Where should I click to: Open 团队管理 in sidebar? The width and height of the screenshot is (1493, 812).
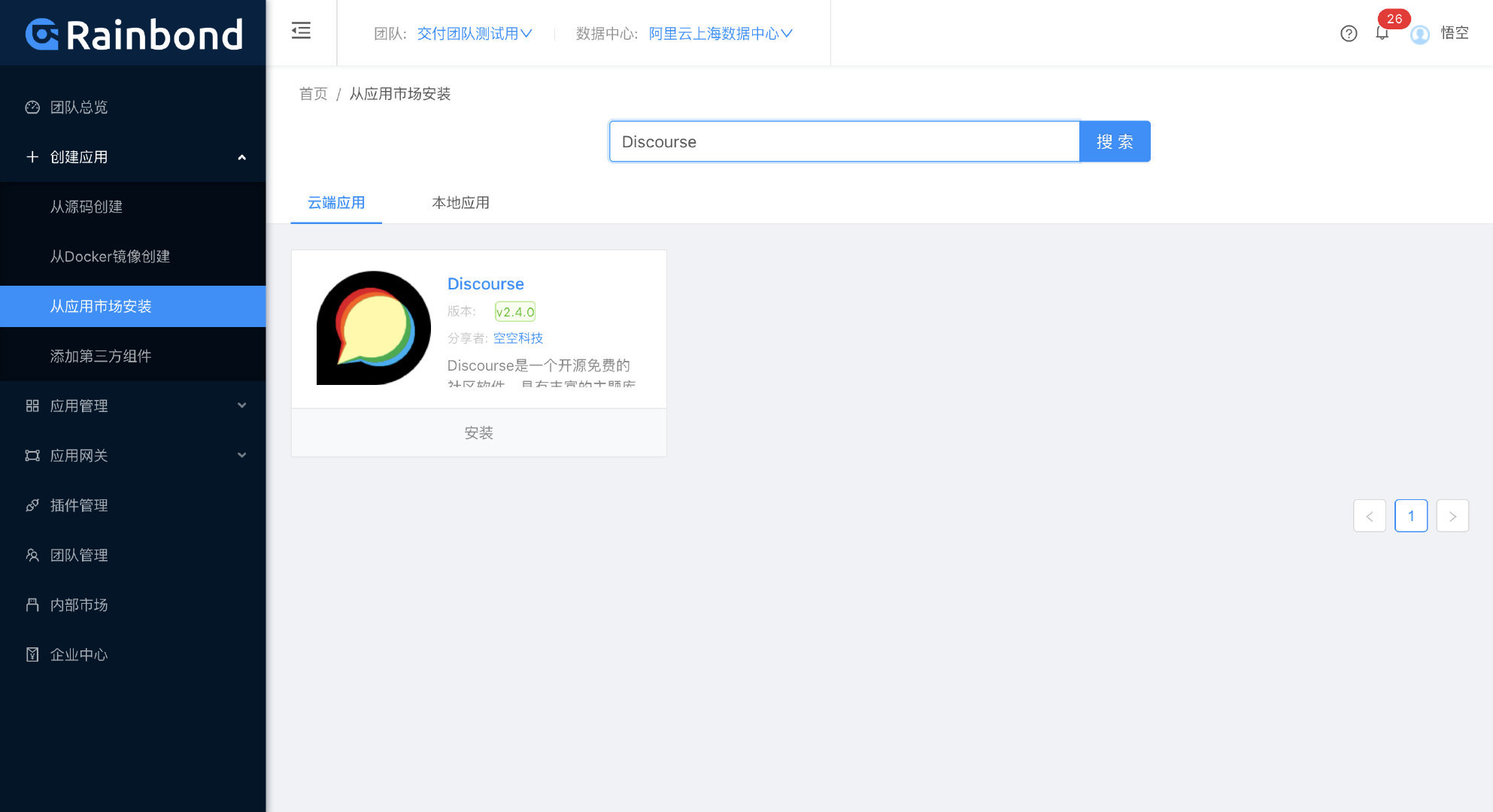coord(78,555)
